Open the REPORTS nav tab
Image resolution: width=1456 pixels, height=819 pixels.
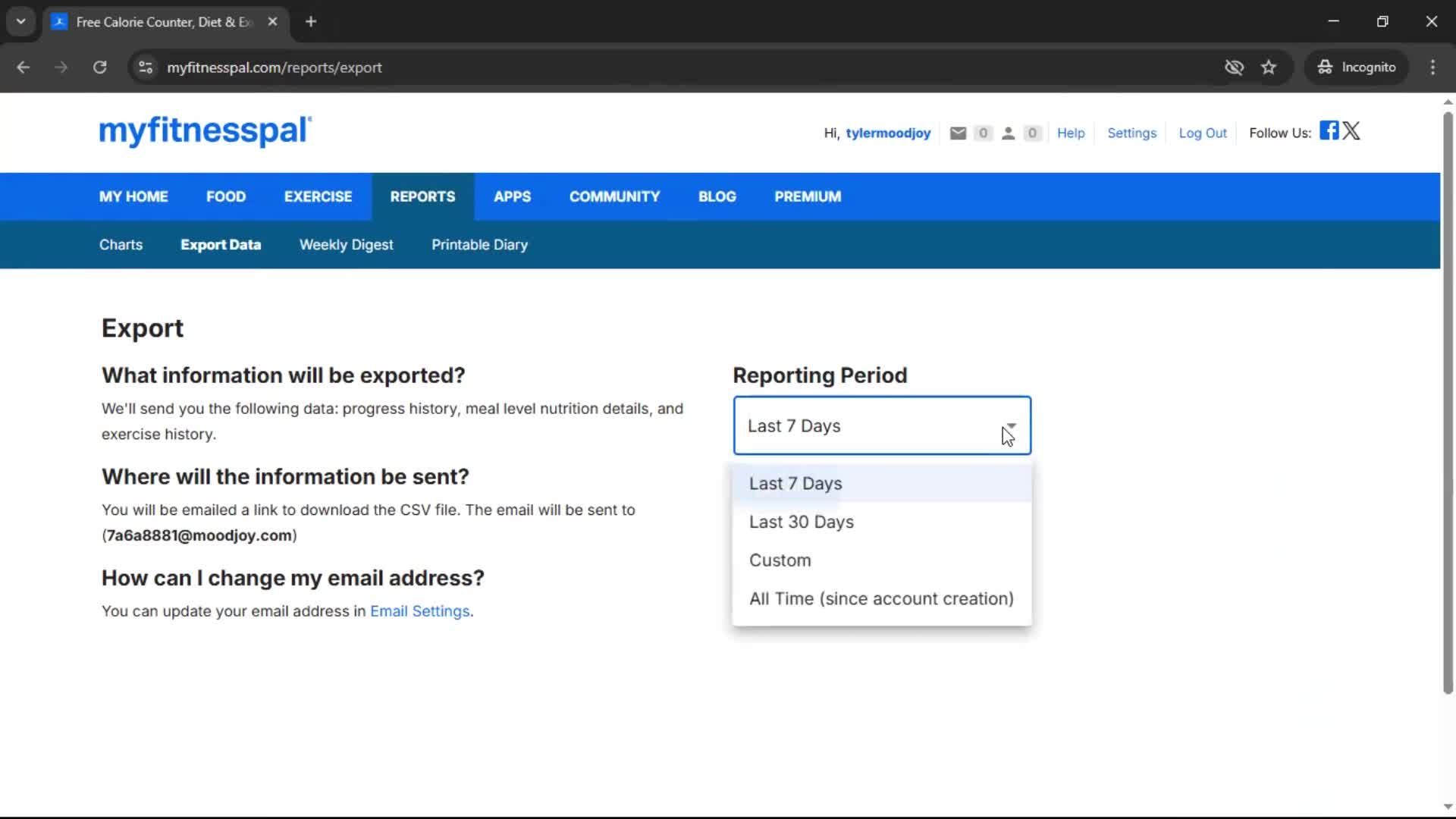coord(422,197)
